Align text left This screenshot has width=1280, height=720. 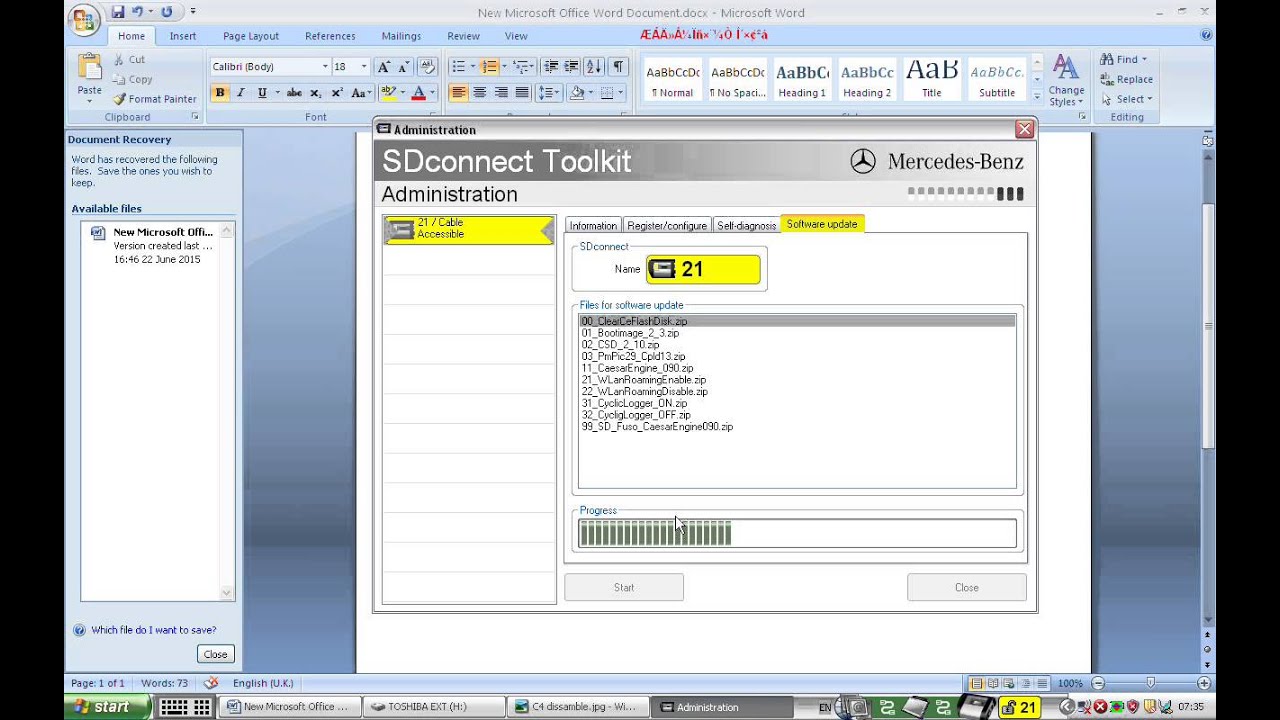click(x=458, y=93)
